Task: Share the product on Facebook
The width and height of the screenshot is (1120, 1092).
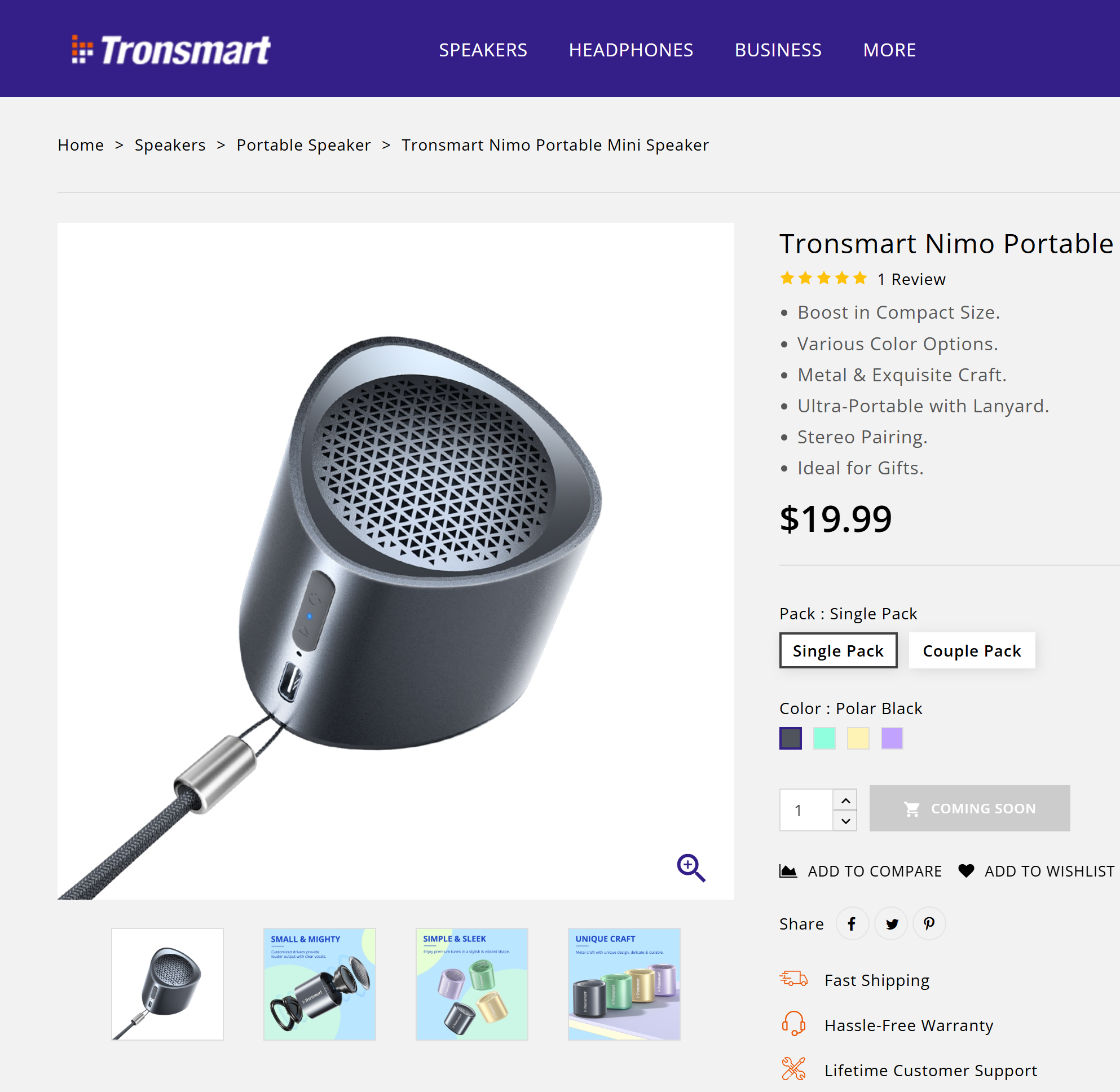Action: [x=853, y=923]
